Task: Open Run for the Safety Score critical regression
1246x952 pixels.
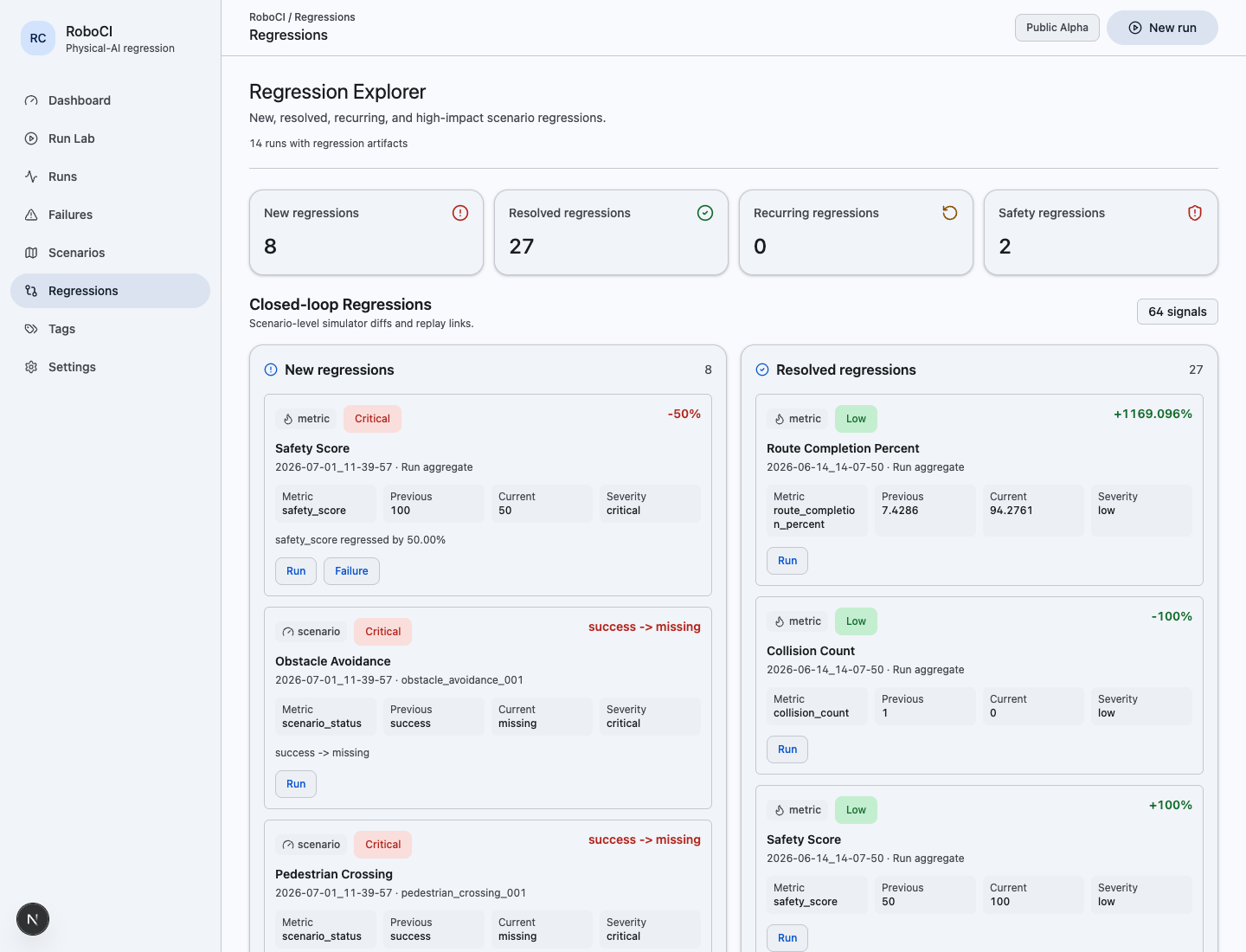Action: click(296, 571)
